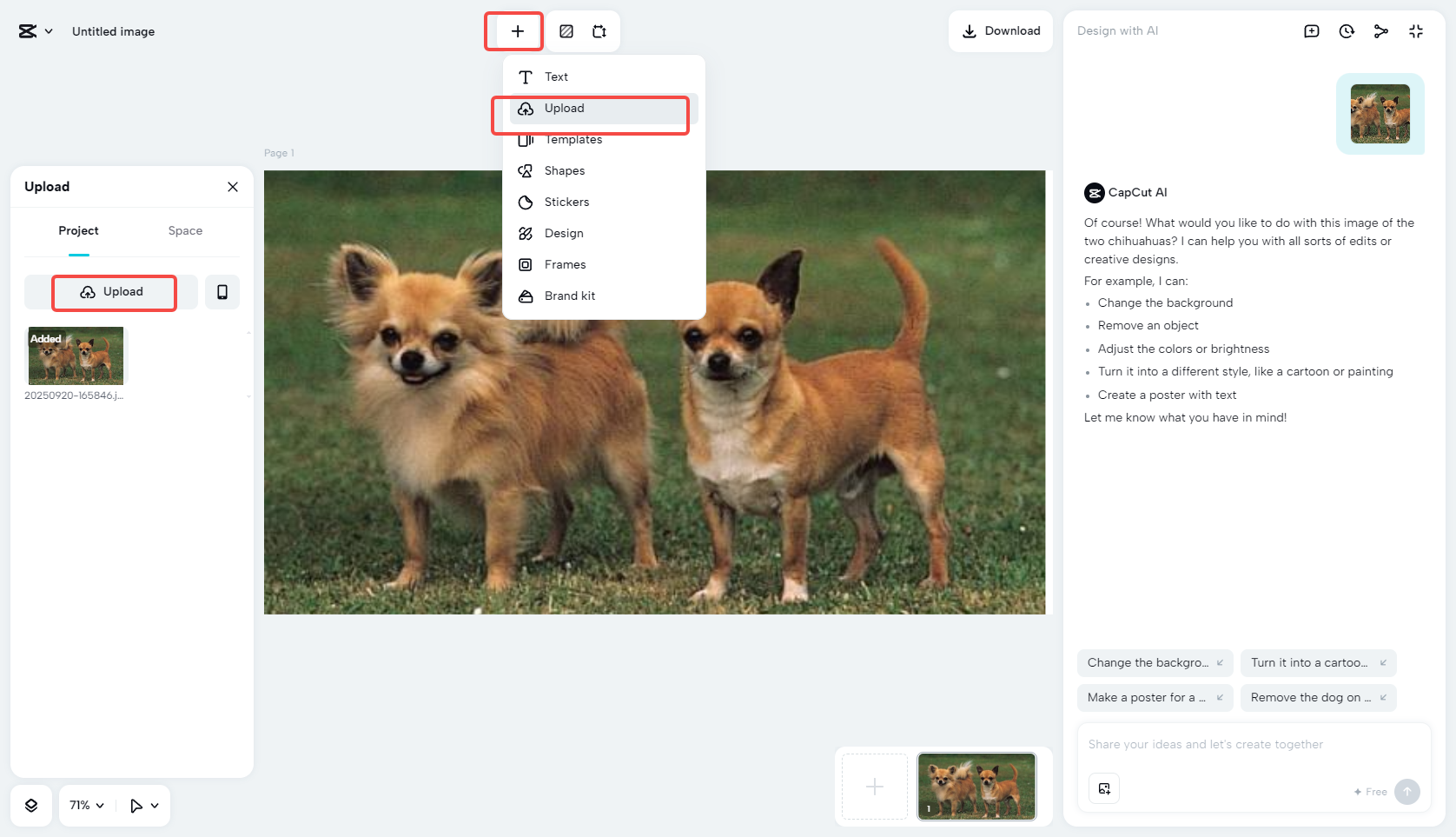Click the Download button

pyautogui.click(x=1000, y=30)
